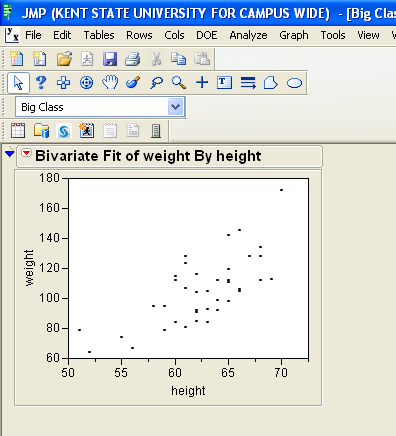Open the Analyze menu

coord(248,35)
